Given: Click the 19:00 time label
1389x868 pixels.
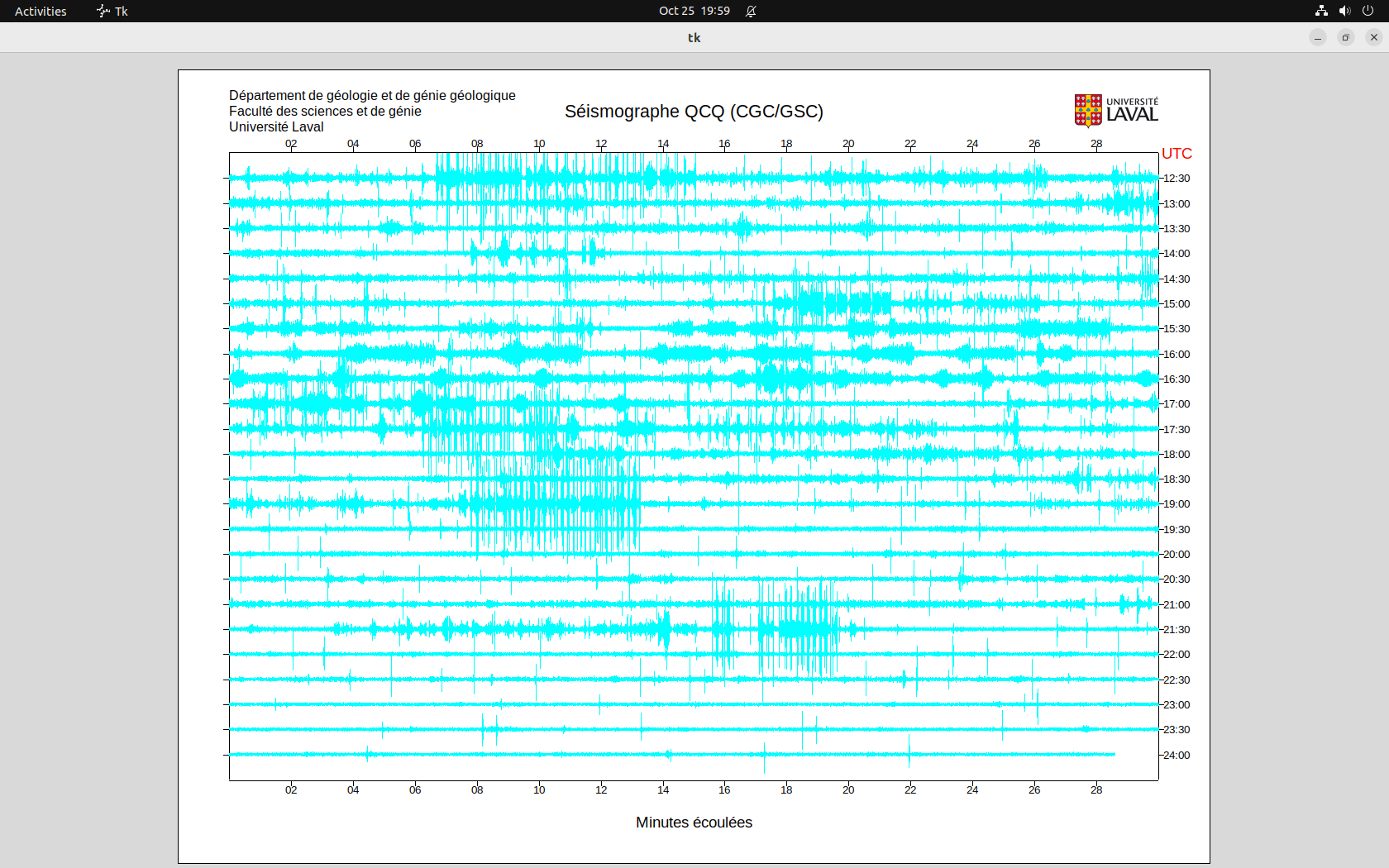Looking at the screenshot, I should (1177, 504).
